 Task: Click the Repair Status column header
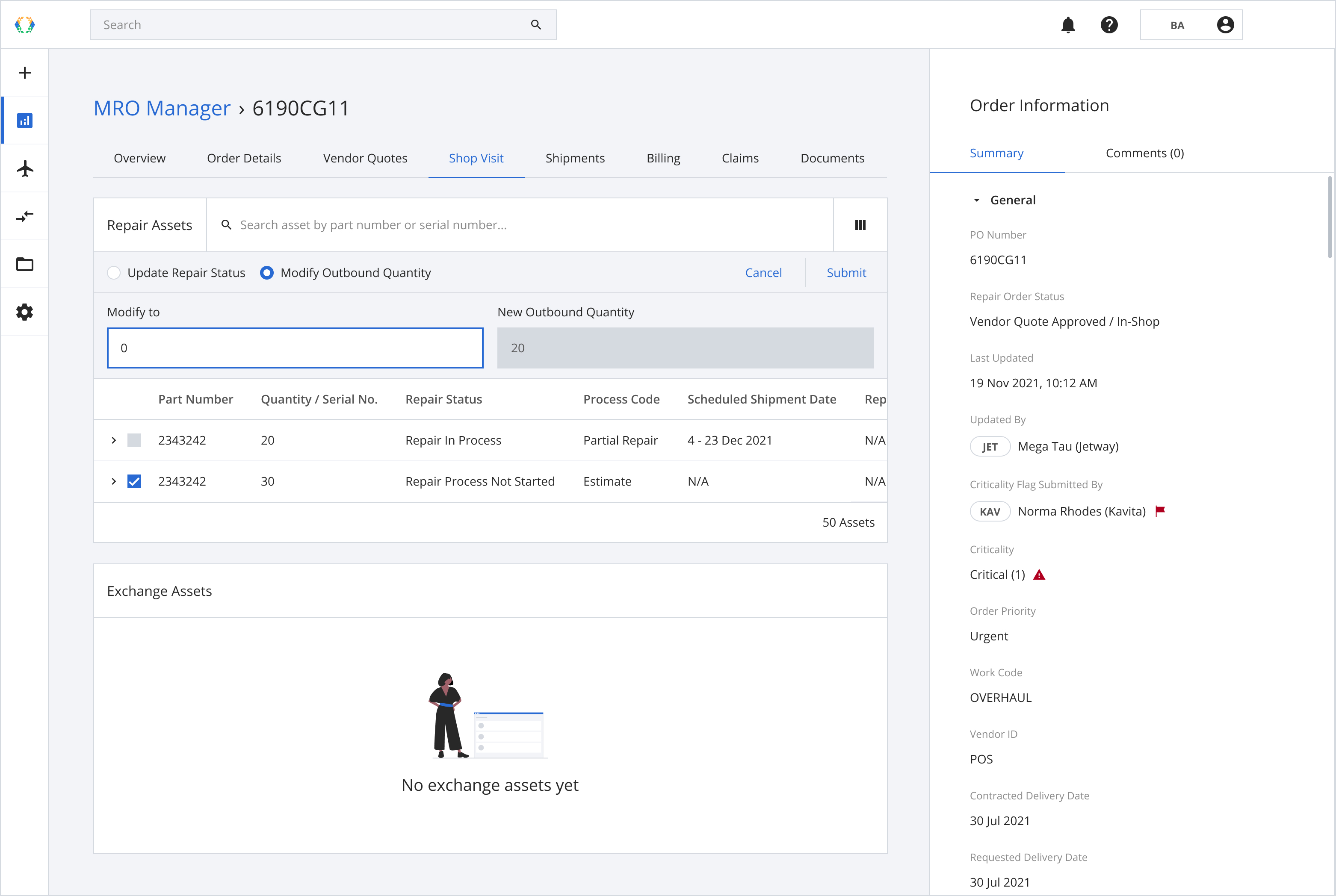pyautogui.click(x=443, y=399)
